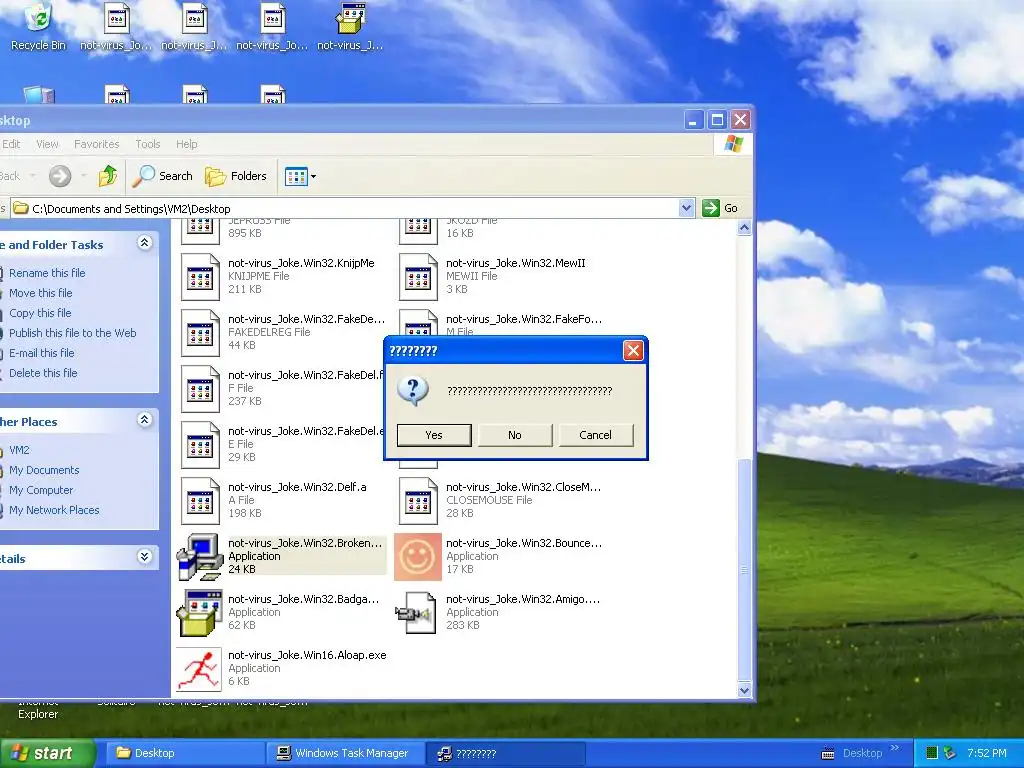Select the Broken... application computer icon
This screenshot has height=768, width=1024.
(x=200, y=557)
